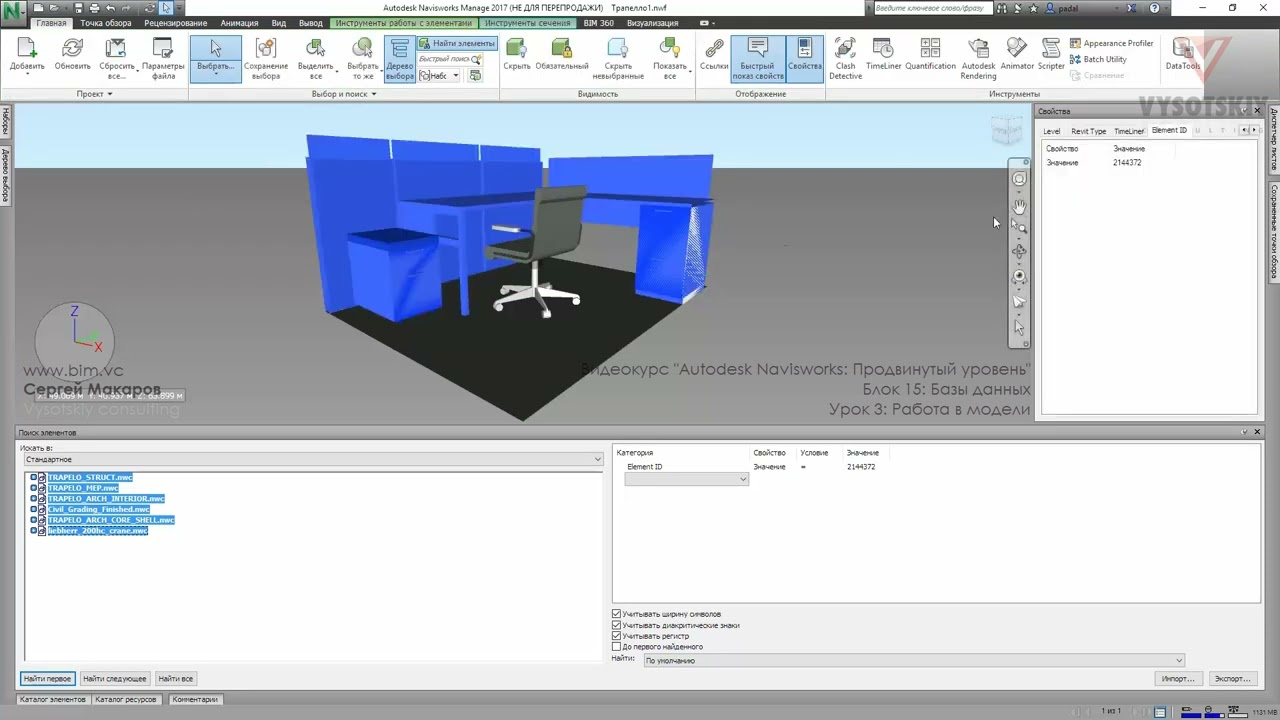This screenshot has height=720, width=1280.
Task: Click the steering wheel navigation icon
Action: click(1019, 180)
